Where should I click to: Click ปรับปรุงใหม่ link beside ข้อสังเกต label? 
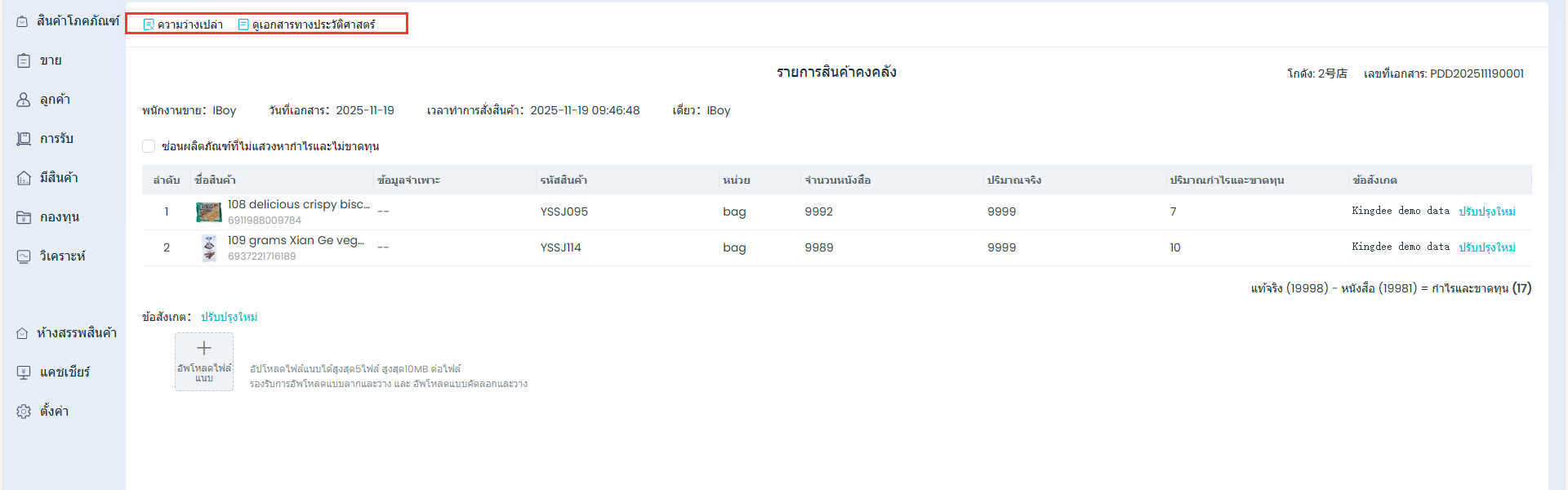coord(229,317)
